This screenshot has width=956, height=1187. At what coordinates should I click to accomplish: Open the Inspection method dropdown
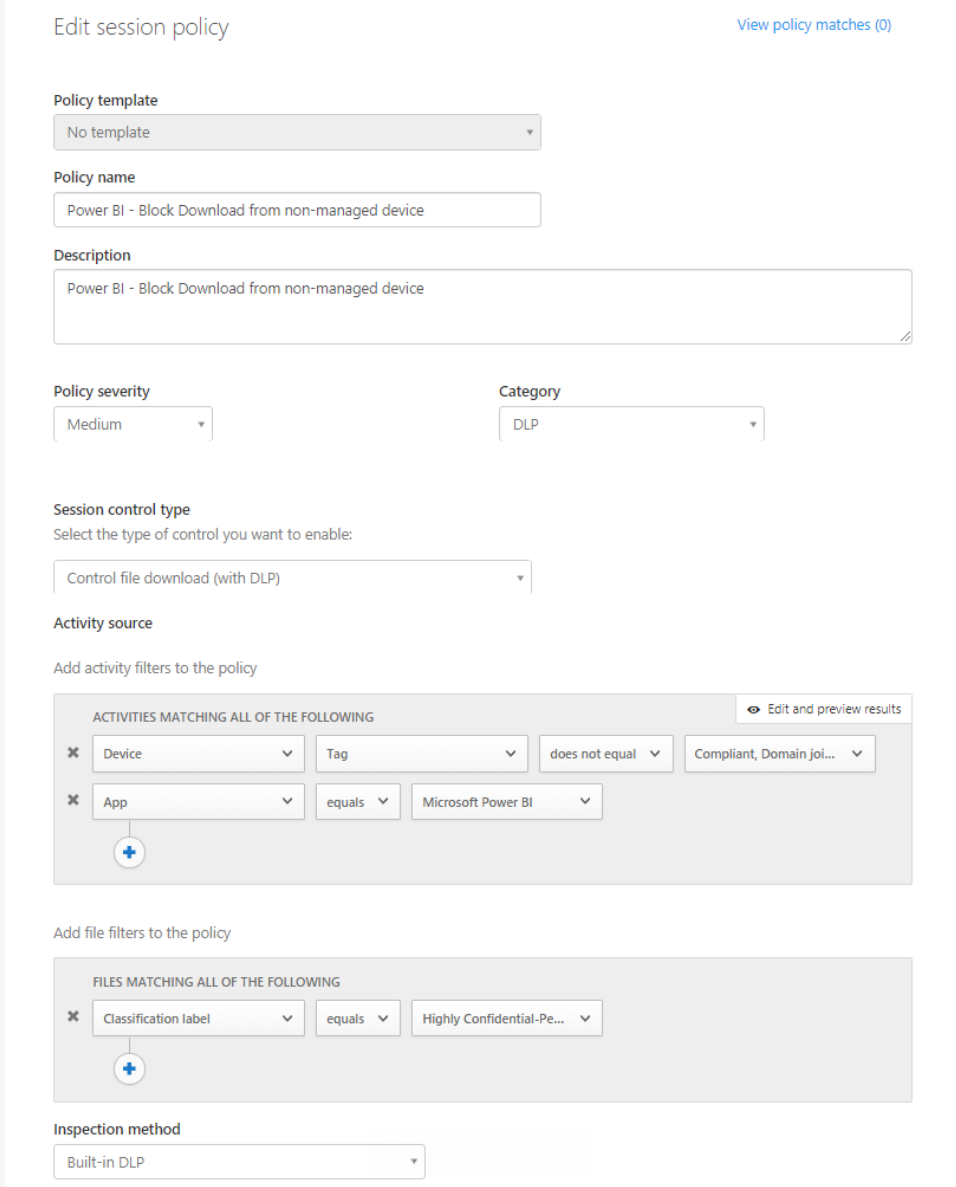(x=239, y=1161)
